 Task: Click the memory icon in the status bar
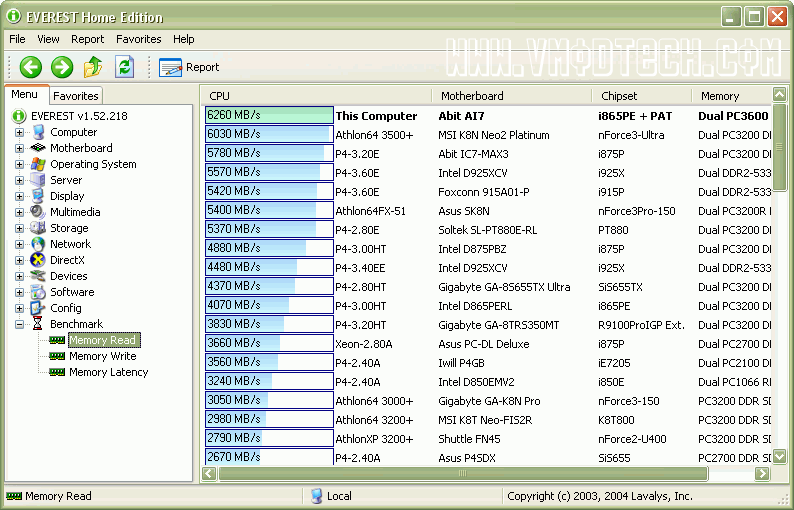[14, 496]
